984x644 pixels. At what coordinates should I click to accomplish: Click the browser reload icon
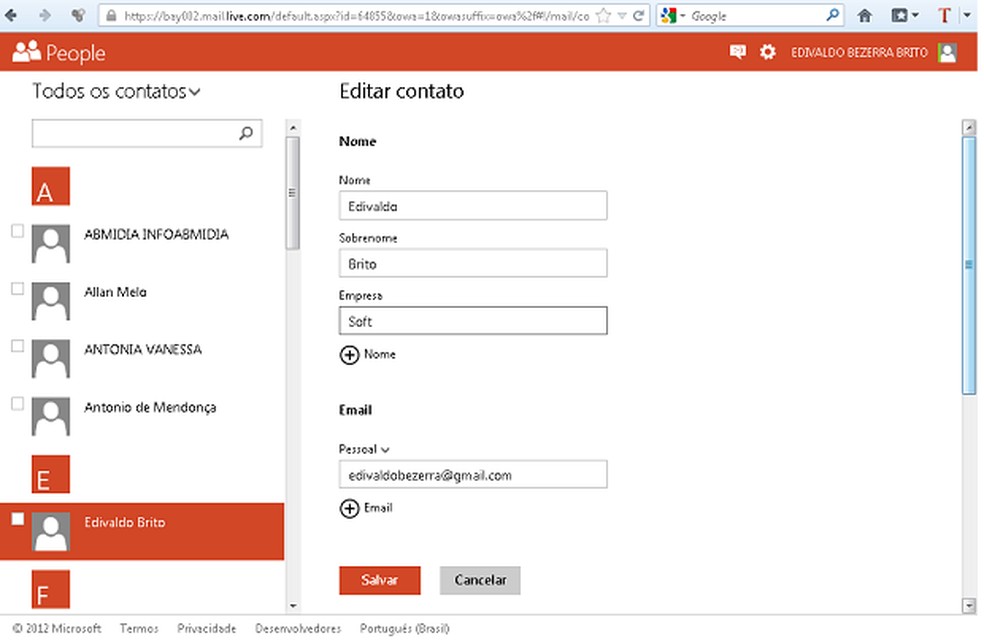639,16
